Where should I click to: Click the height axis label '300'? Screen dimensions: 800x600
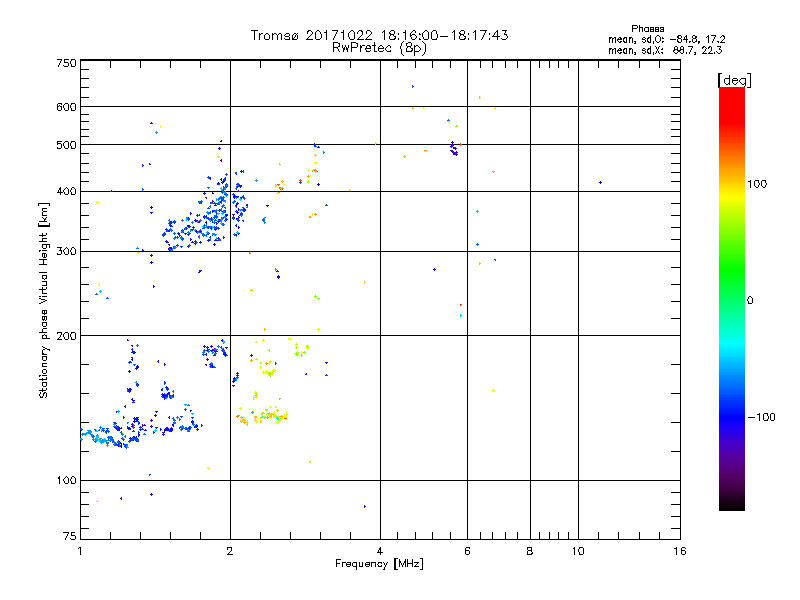(x=66, y=251)
